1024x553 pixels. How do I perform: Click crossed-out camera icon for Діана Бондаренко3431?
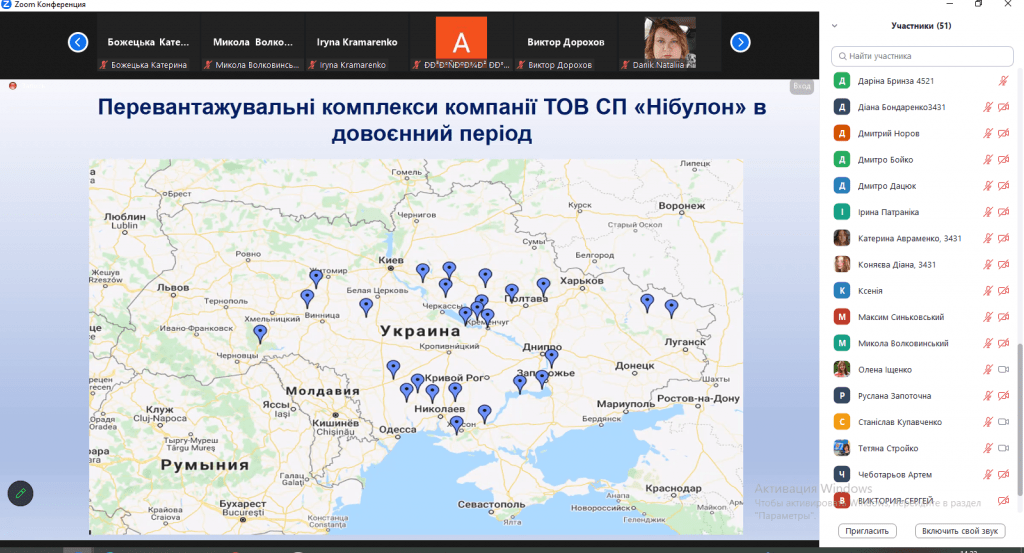pos(1003,107)
